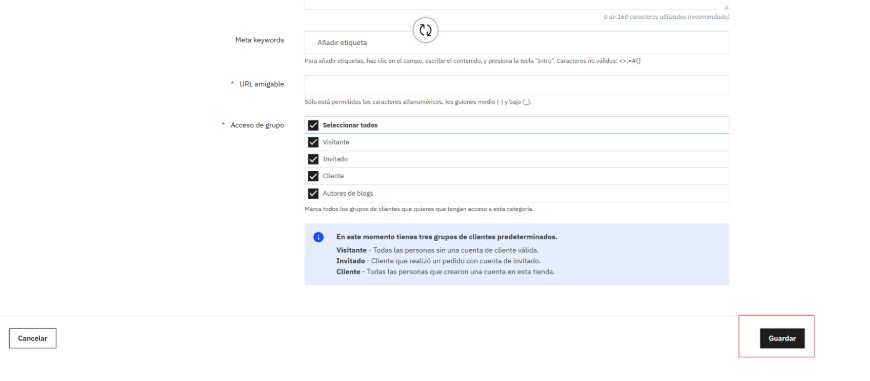This screenshot has width=870, height=381.
Task: Click the 'Marca todos los grupos' help text
Action: pyautogui.click(x=419, y=210)
